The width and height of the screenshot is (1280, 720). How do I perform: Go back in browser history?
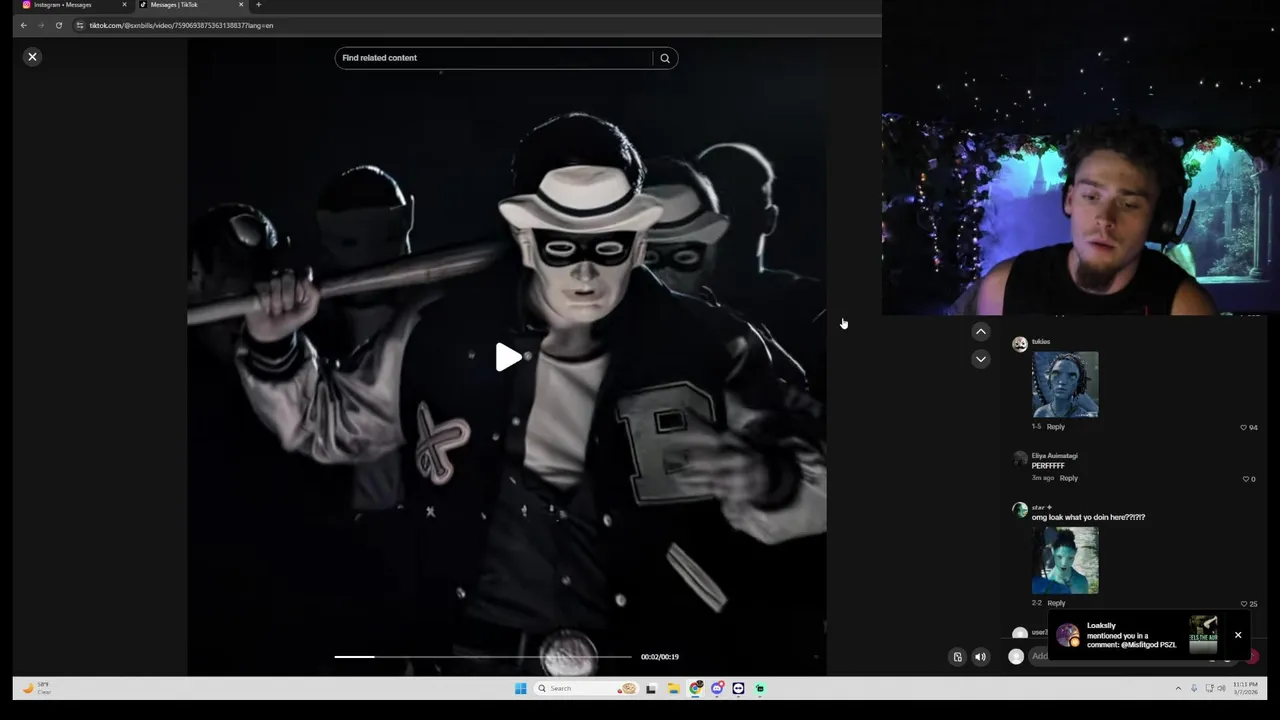point(23,25)
